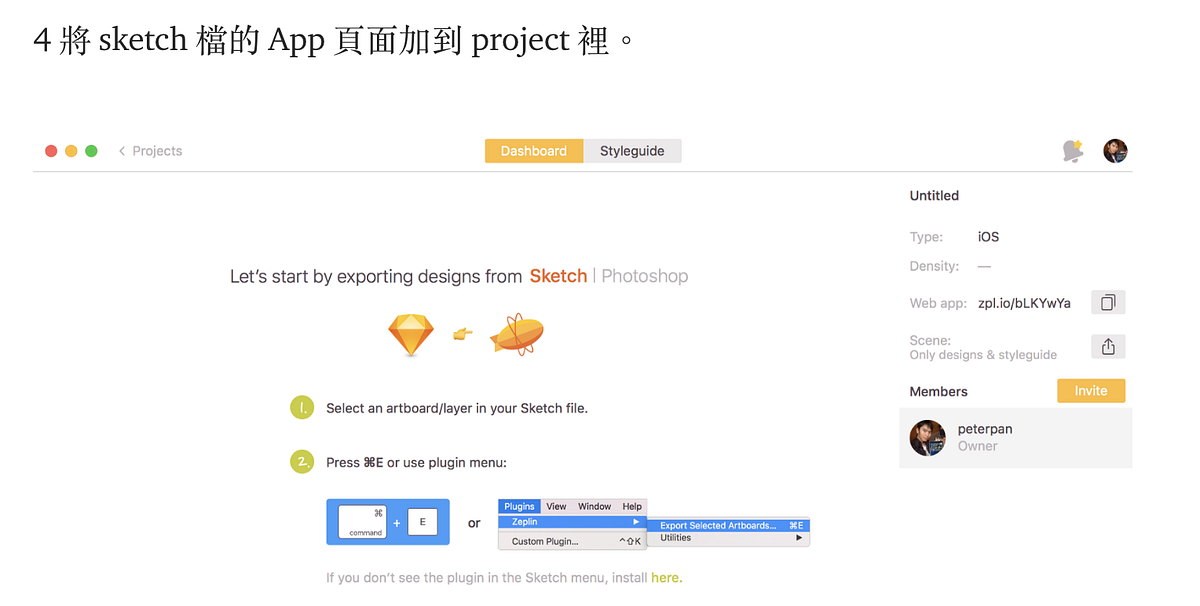Click the arrow icon between Sketch and Zeplin logos

pos(462,334)
